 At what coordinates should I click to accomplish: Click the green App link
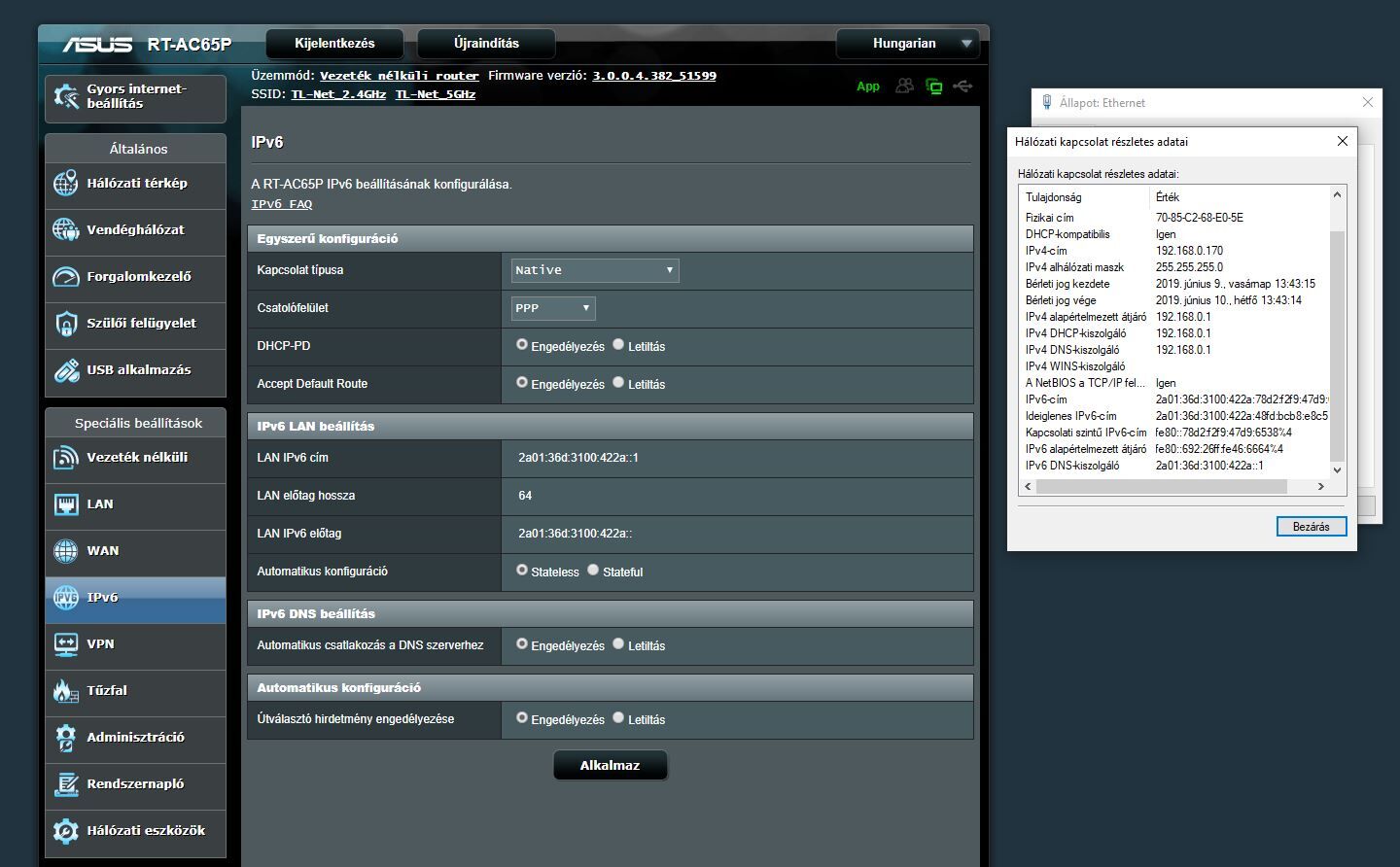pyautogui.click(x=868, y=87)
